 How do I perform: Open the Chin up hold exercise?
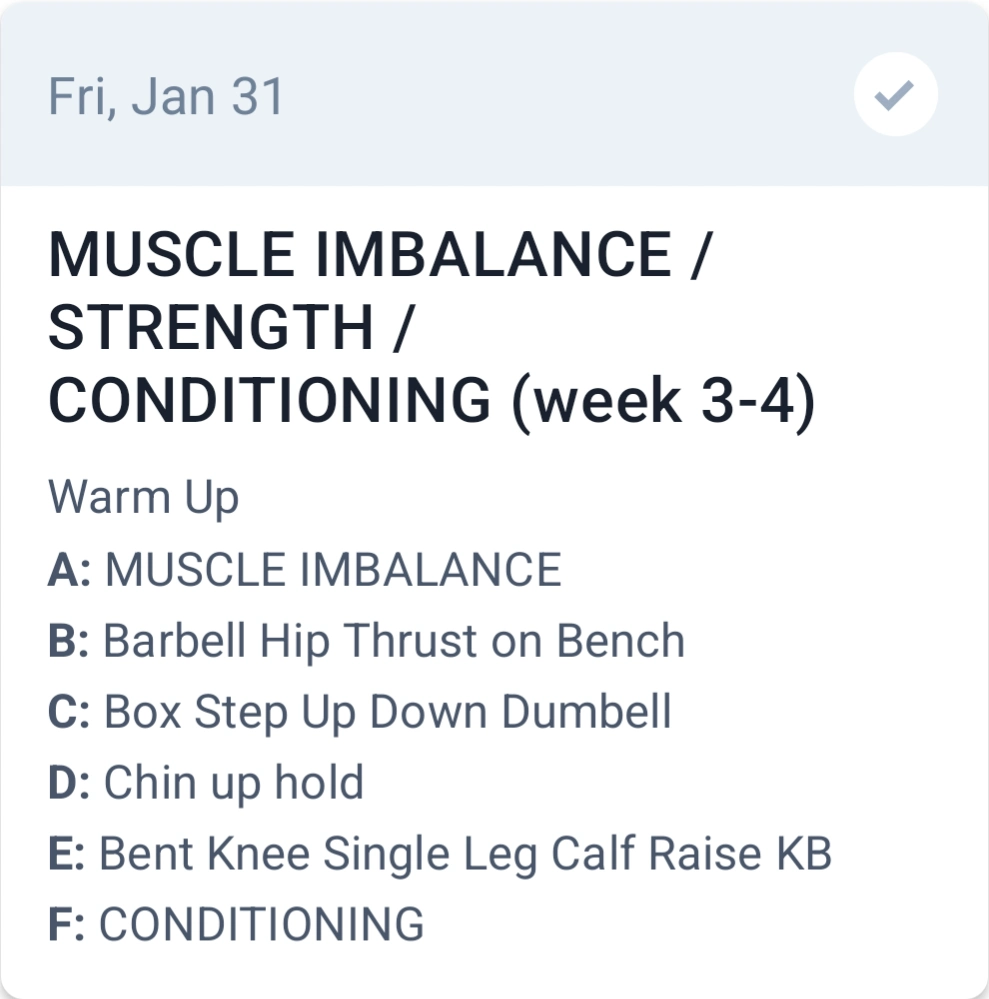tap(234, 783)
